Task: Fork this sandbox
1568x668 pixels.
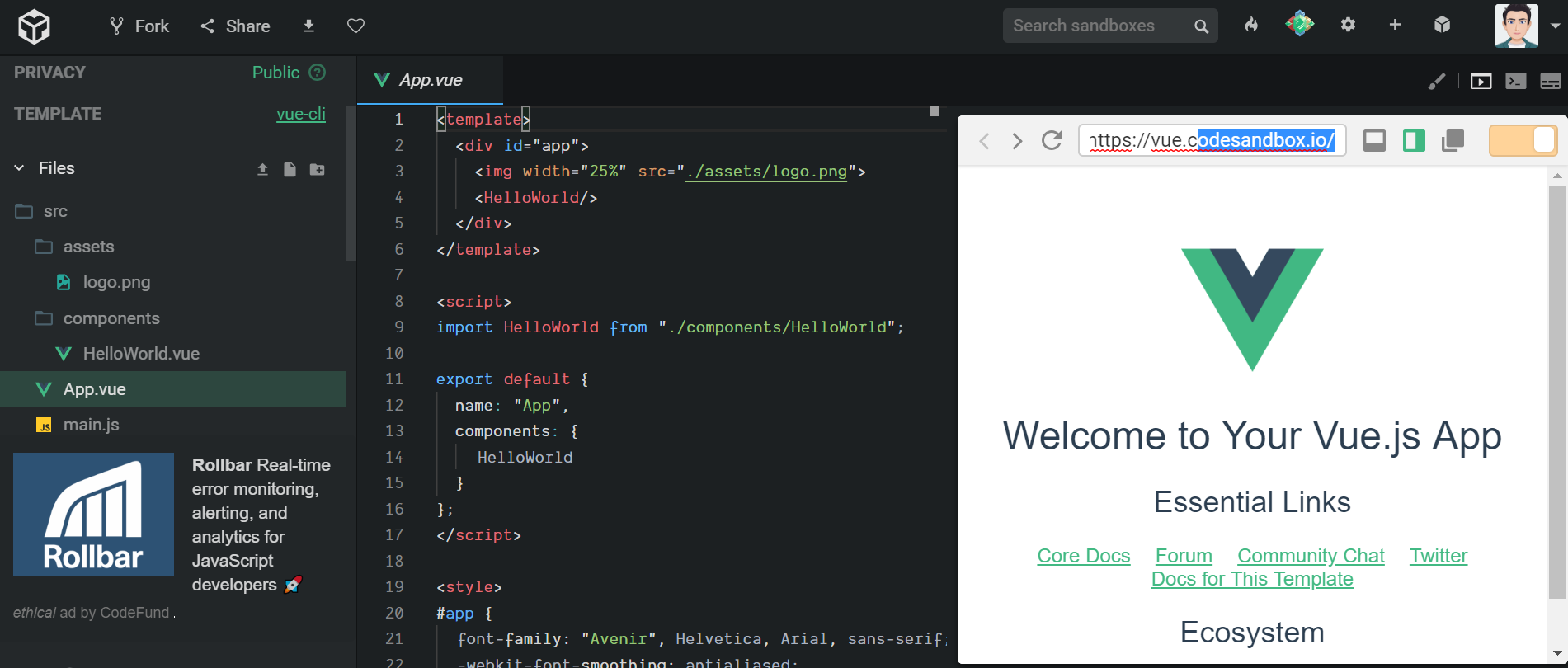Action: tap(139, 26)
